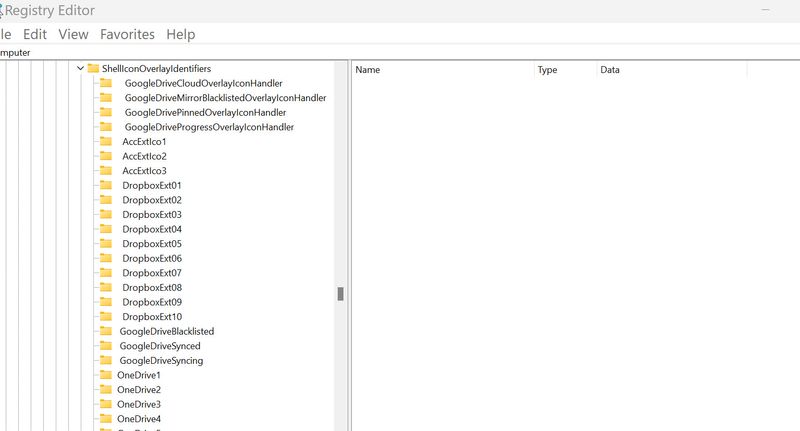Click the DropboxExt10 folder icon
Viewport: 800px width, 431px height.
(106, 316)
